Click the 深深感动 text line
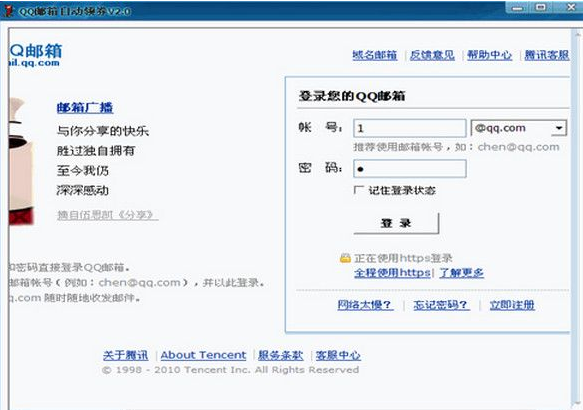Image resolution: width=583 pixels, height=410 pixels. point(83,190)
